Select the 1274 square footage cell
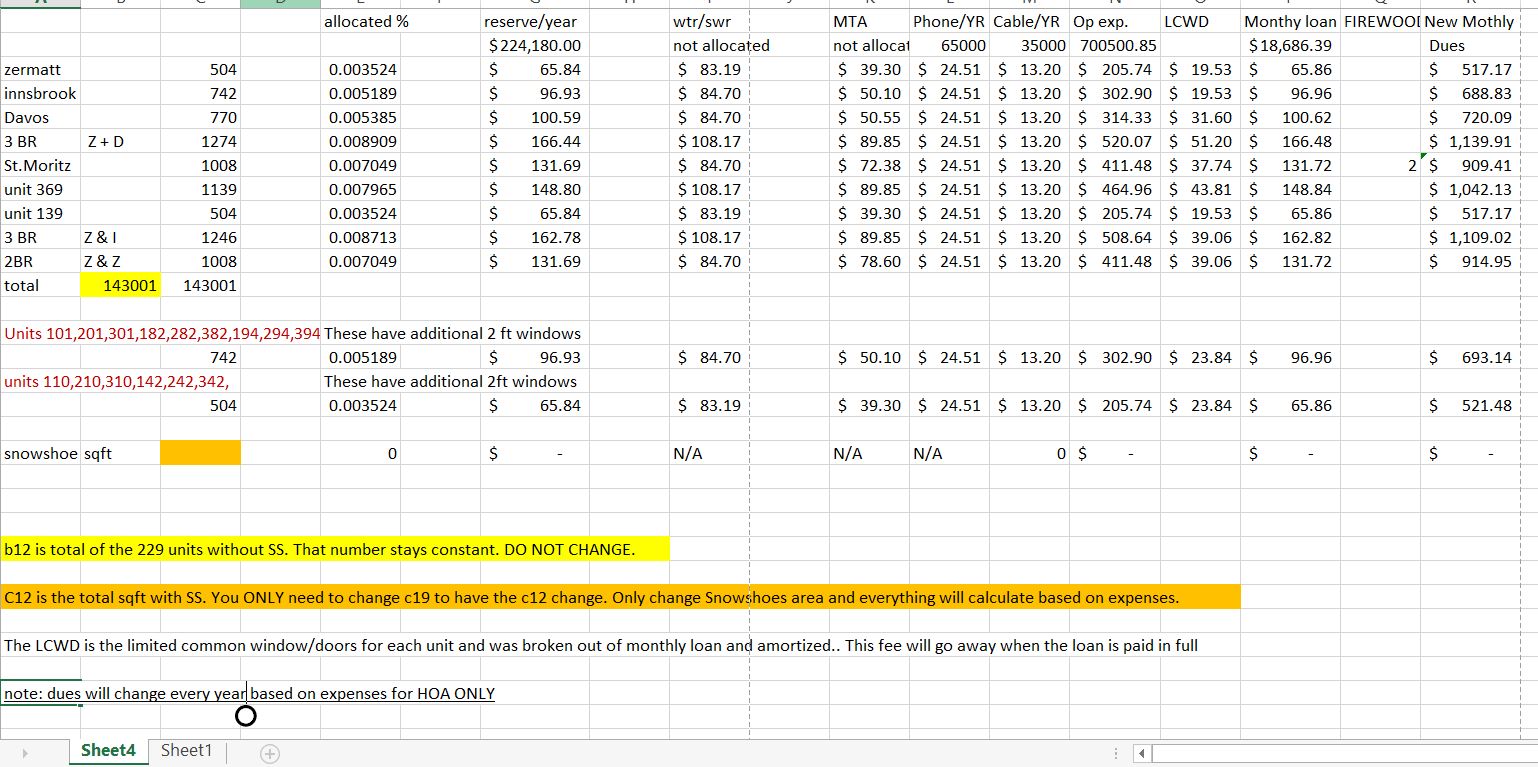Viewport: 1538px width, 767px height. [x=201, y=142]
